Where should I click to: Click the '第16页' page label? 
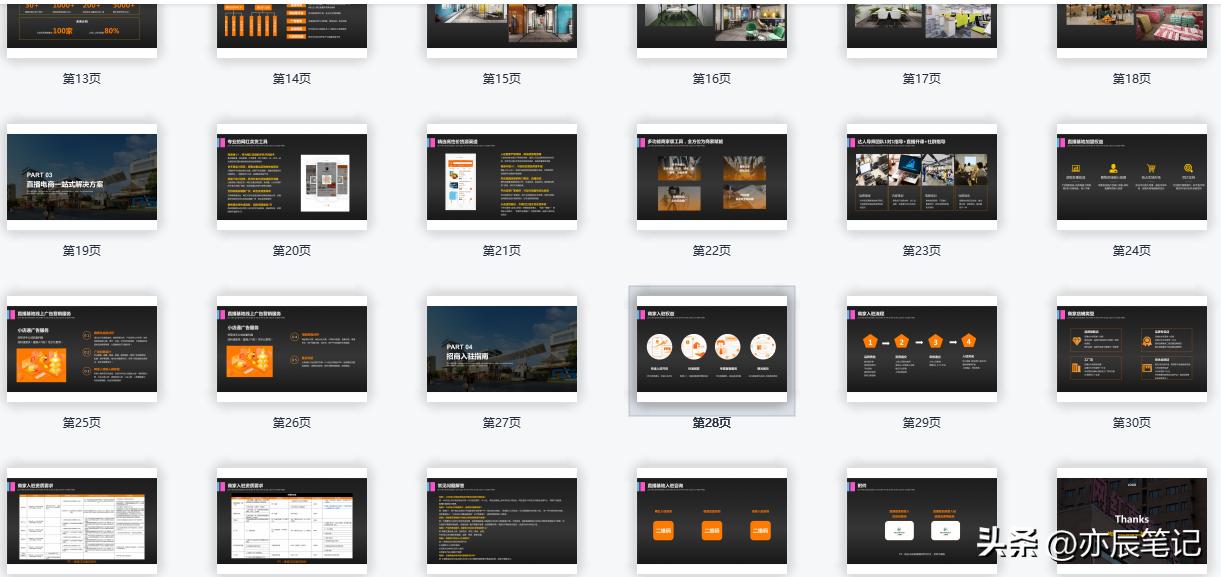pos(712,79)
